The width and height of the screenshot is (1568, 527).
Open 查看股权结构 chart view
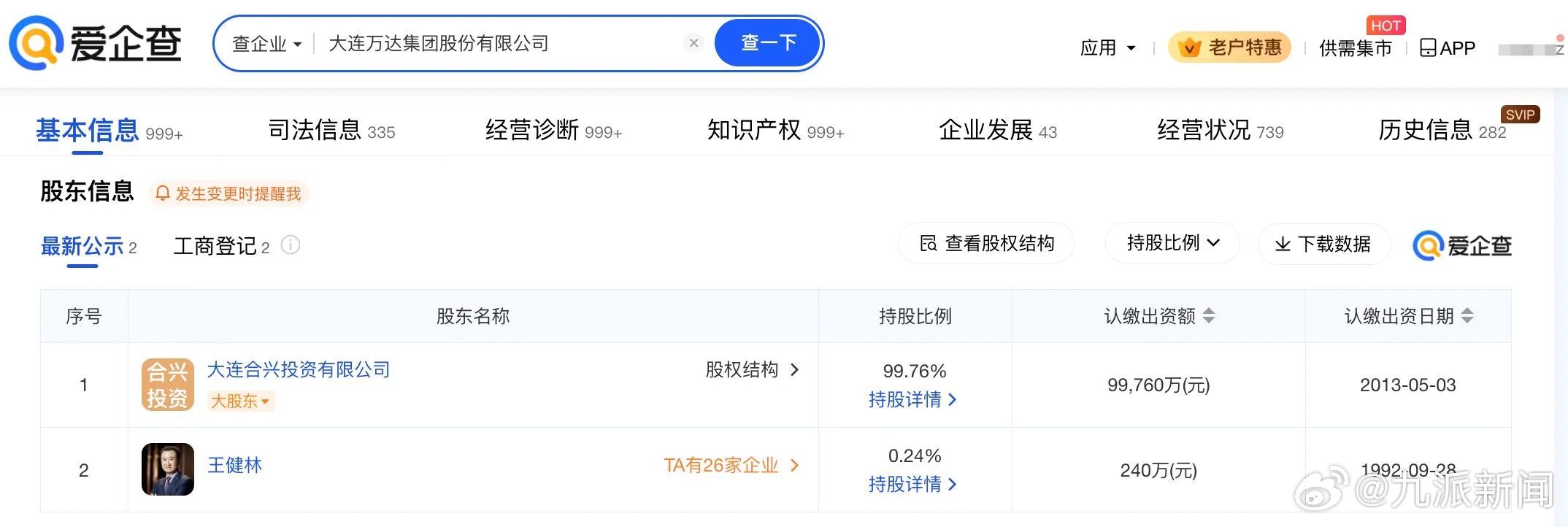[x=986, y=243]
